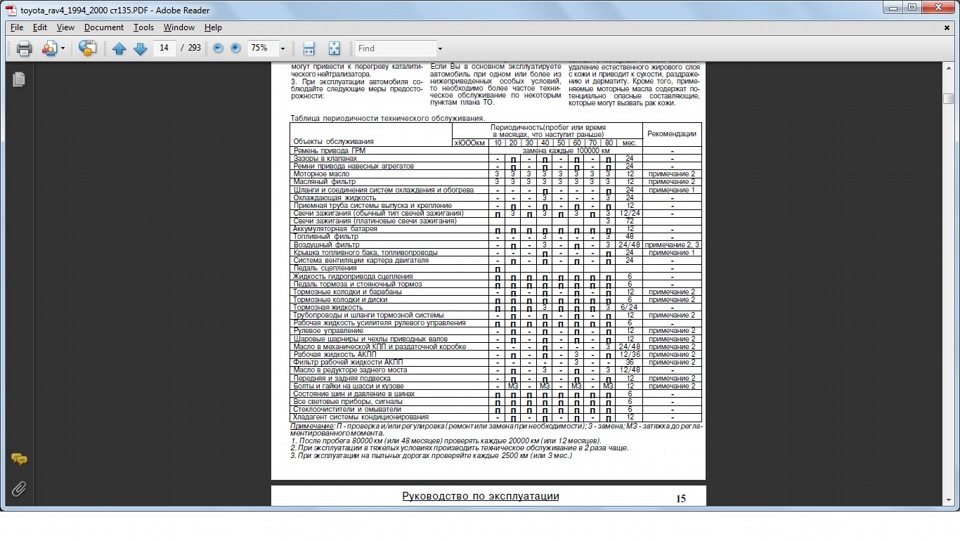The height and width of the screenshot is (541, 960).
Task: Click the 'Моторное масло' table row text
Action: click(x=321, y=174)
